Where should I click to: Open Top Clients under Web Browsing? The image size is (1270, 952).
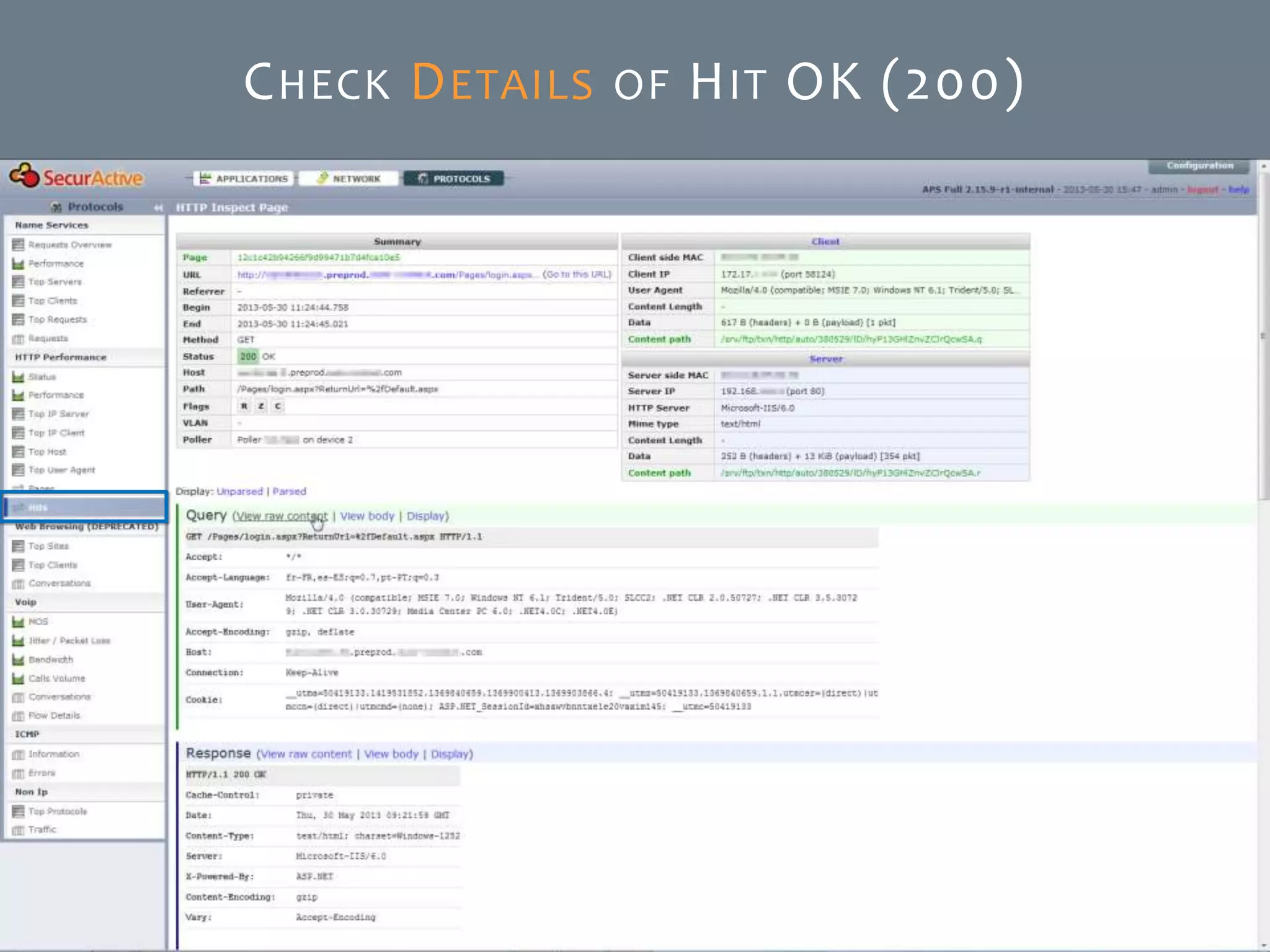click(53, 565)
